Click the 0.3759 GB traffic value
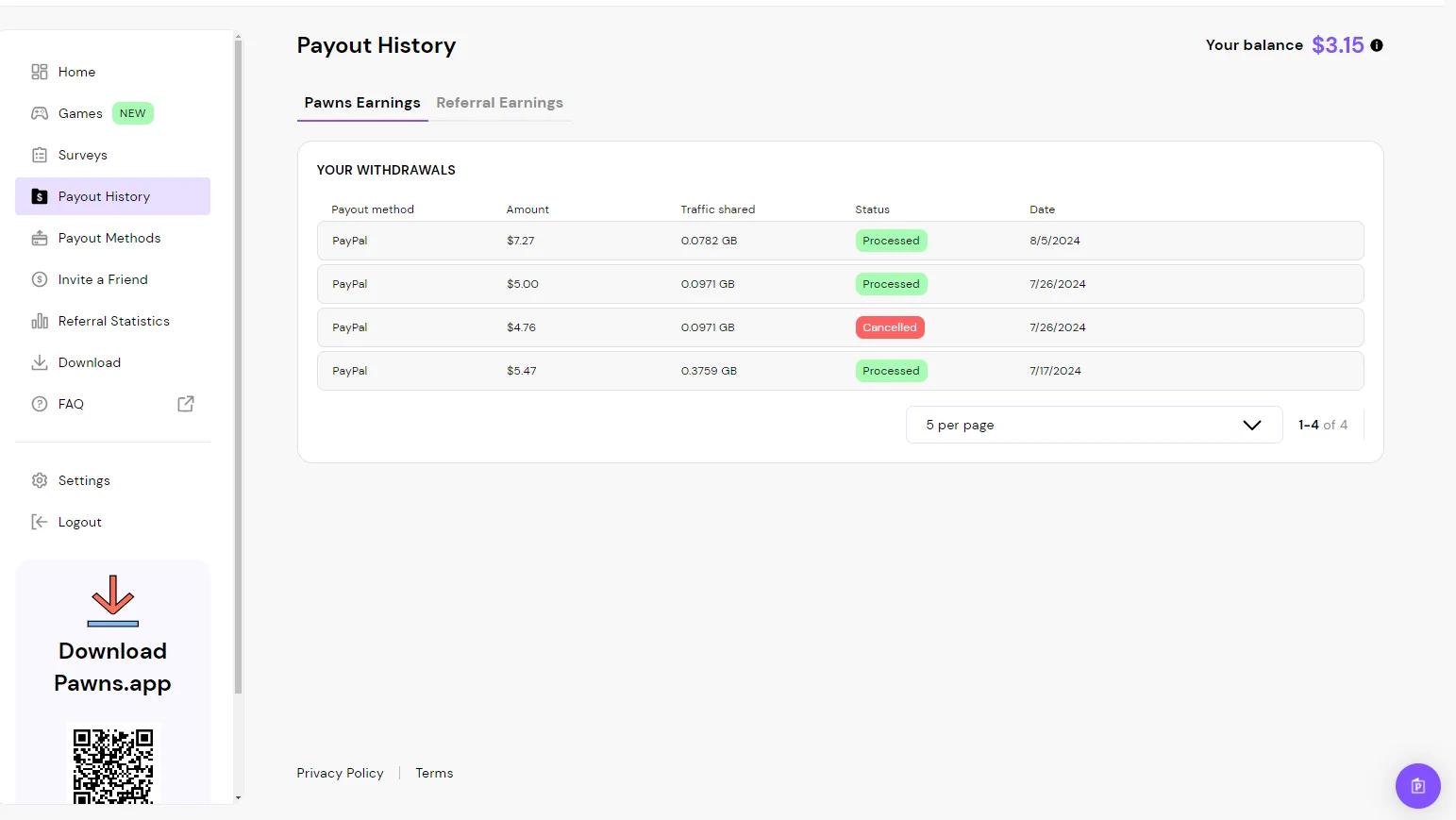Screen dimensions: 1456x820 (x=709, y=371)
